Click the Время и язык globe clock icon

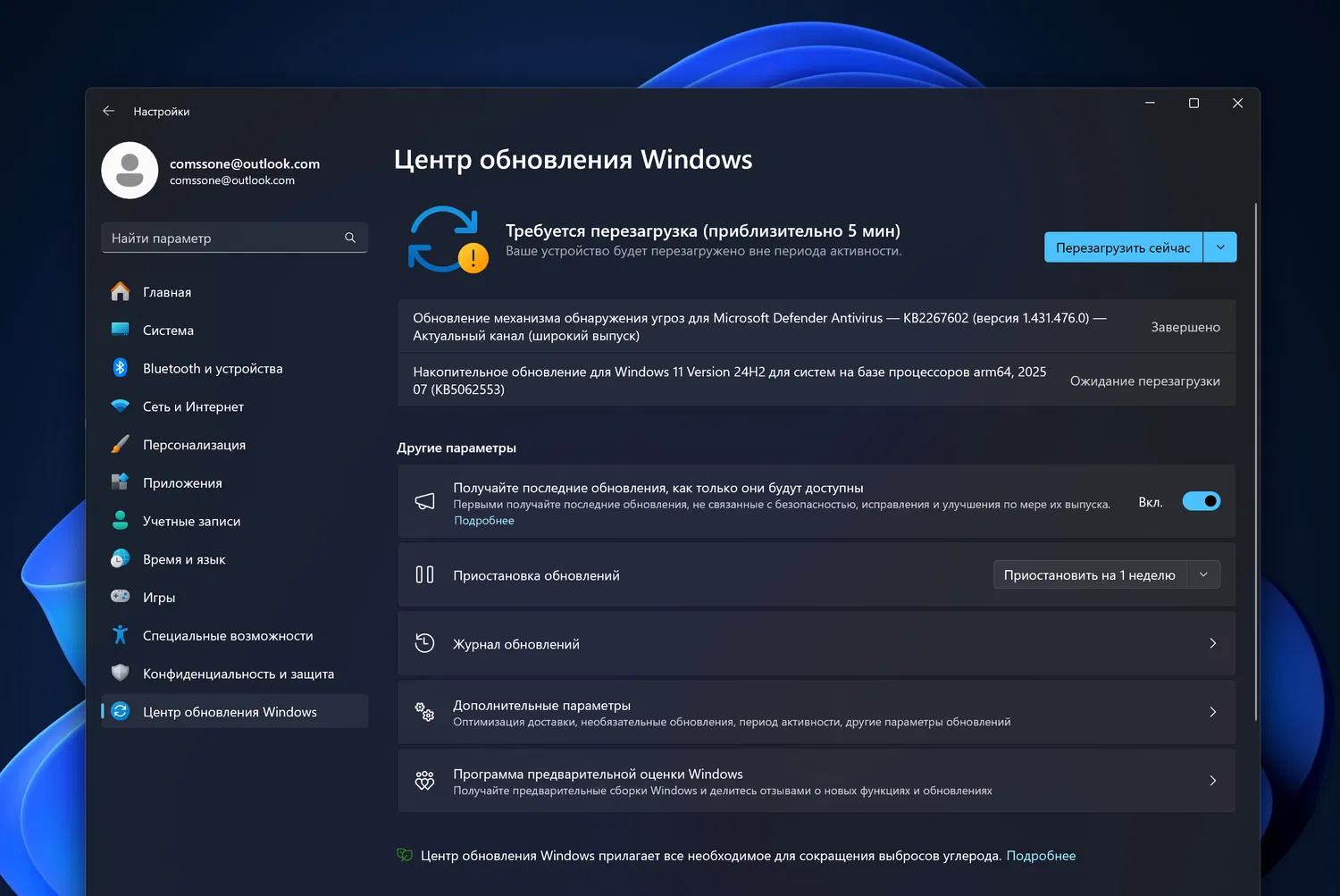[x=121, y=559]
